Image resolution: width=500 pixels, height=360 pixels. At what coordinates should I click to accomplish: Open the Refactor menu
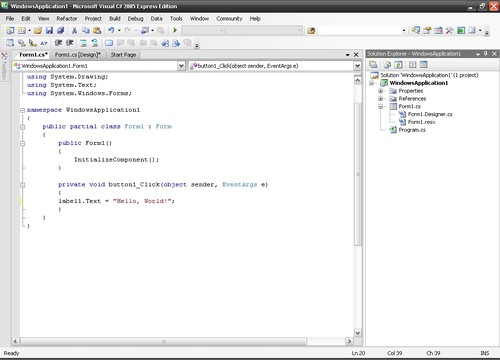(67, 19)
